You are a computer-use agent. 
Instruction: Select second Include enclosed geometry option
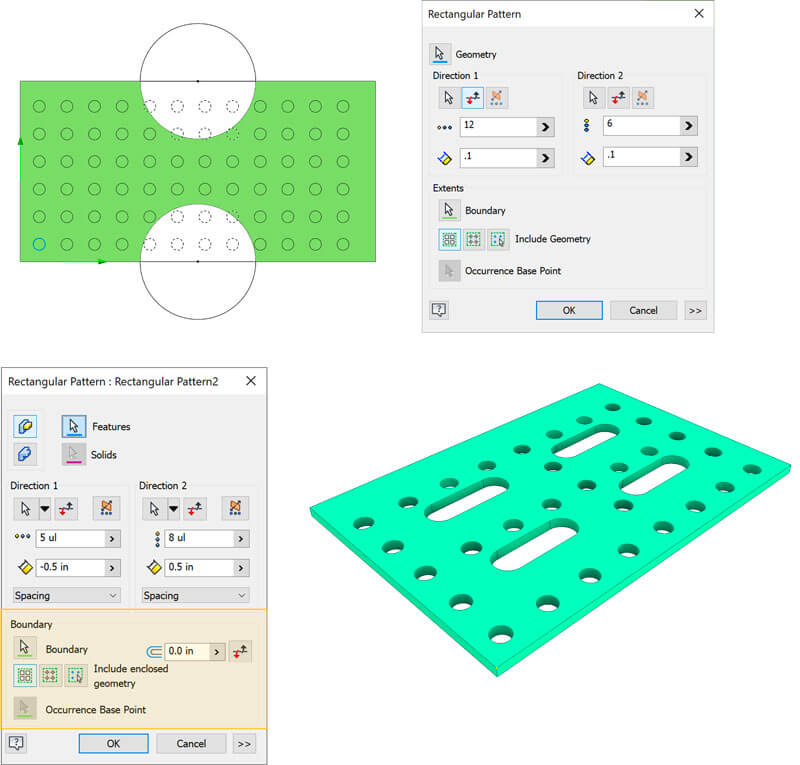point(51,676)
